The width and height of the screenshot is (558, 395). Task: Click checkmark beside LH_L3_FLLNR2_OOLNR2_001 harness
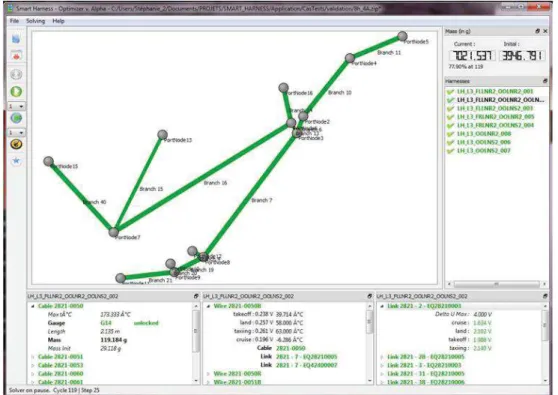tap(451, 92)
